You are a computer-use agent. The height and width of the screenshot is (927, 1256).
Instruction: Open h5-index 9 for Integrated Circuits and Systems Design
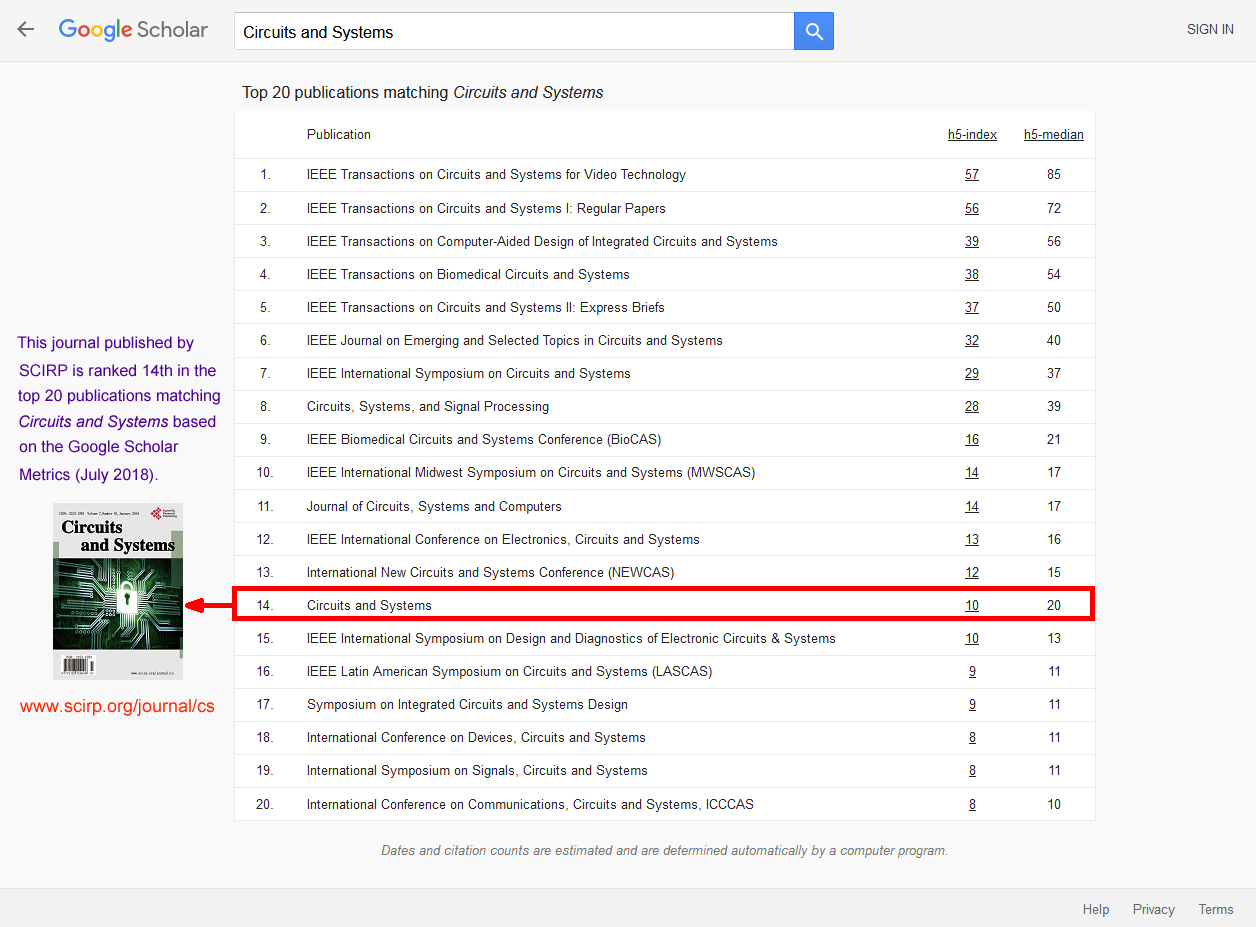coord(972,704)
